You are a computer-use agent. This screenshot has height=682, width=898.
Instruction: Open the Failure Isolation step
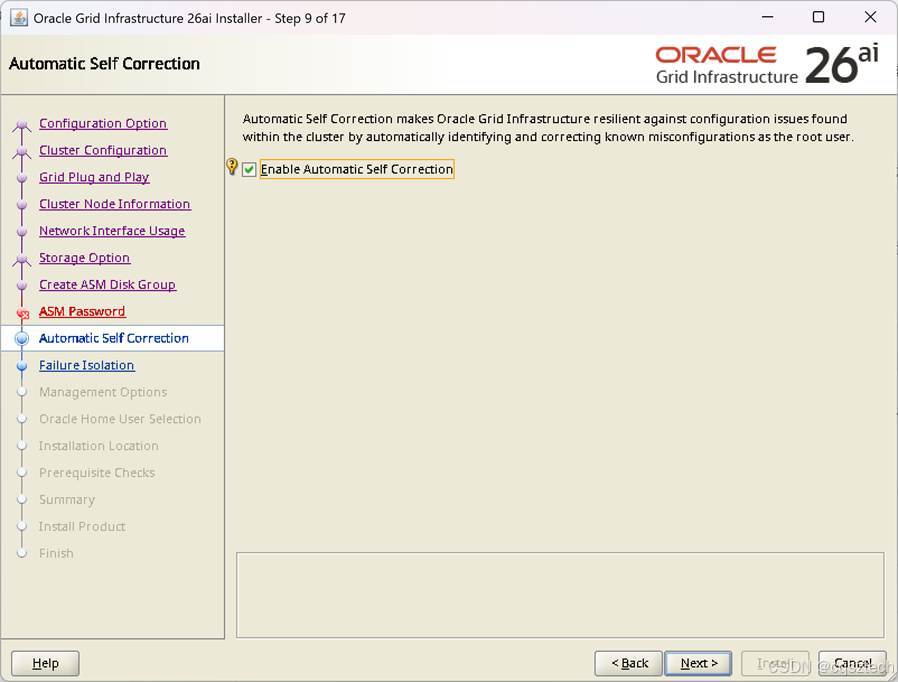tap(86, 365)
